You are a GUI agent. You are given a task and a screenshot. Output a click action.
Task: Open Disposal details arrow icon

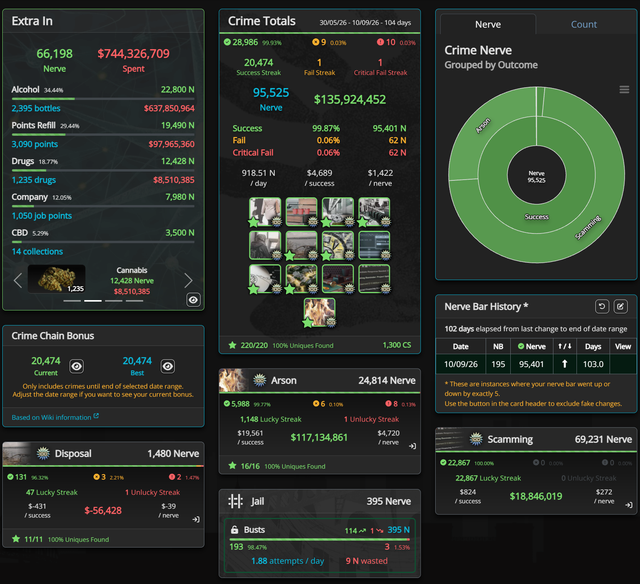coord(196,520)
